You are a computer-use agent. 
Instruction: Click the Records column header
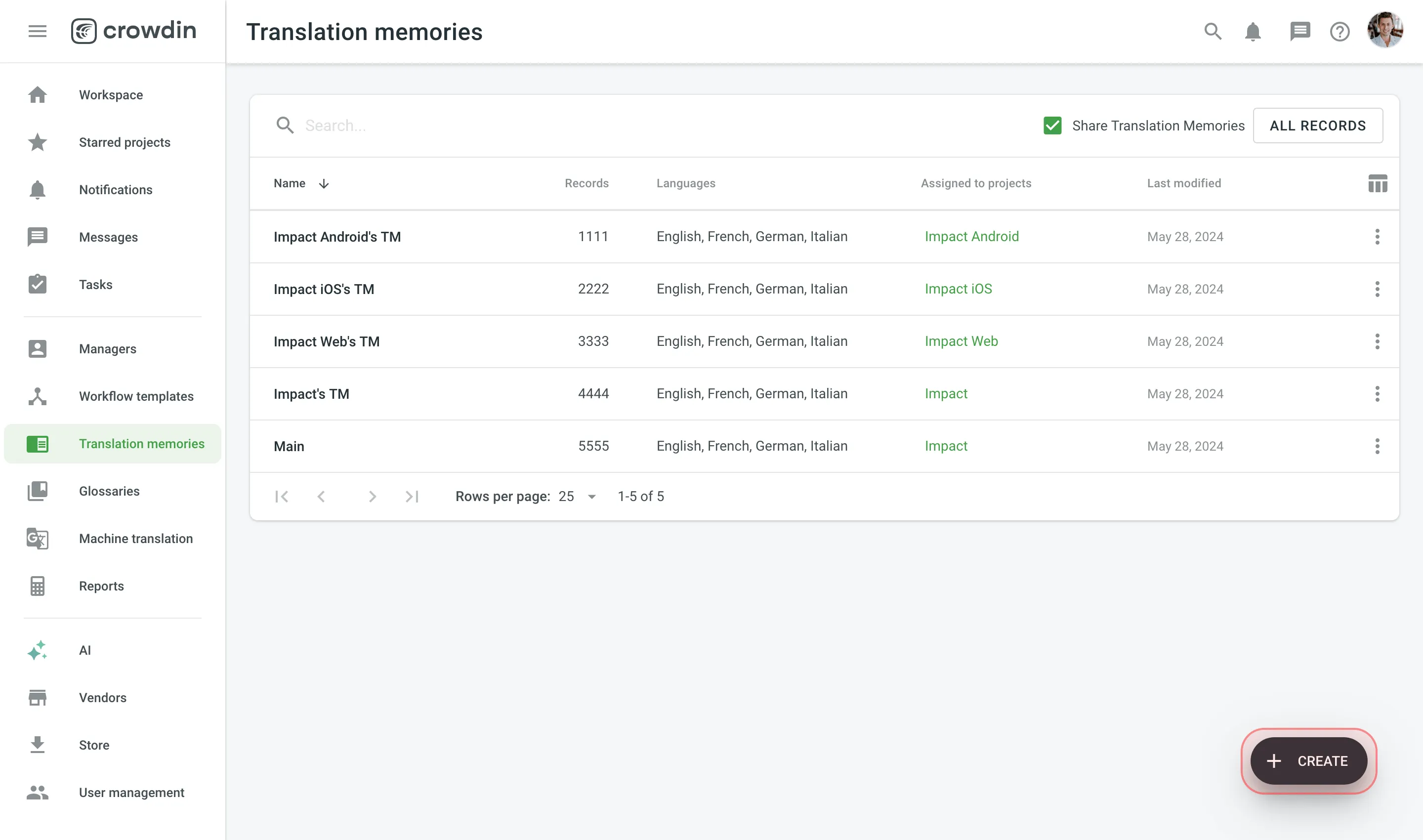tap(586, 183)
